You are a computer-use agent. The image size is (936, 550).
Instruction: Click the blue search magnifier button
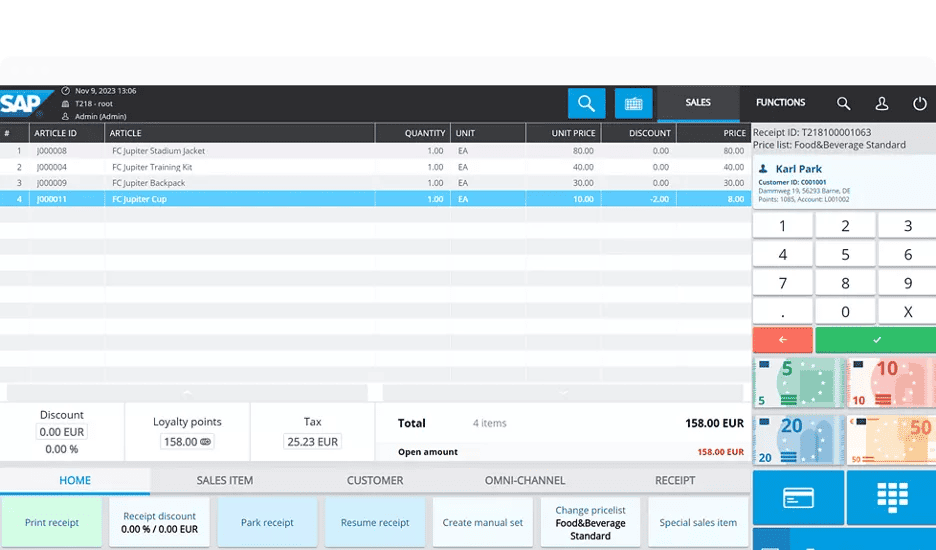click(586, 103)
